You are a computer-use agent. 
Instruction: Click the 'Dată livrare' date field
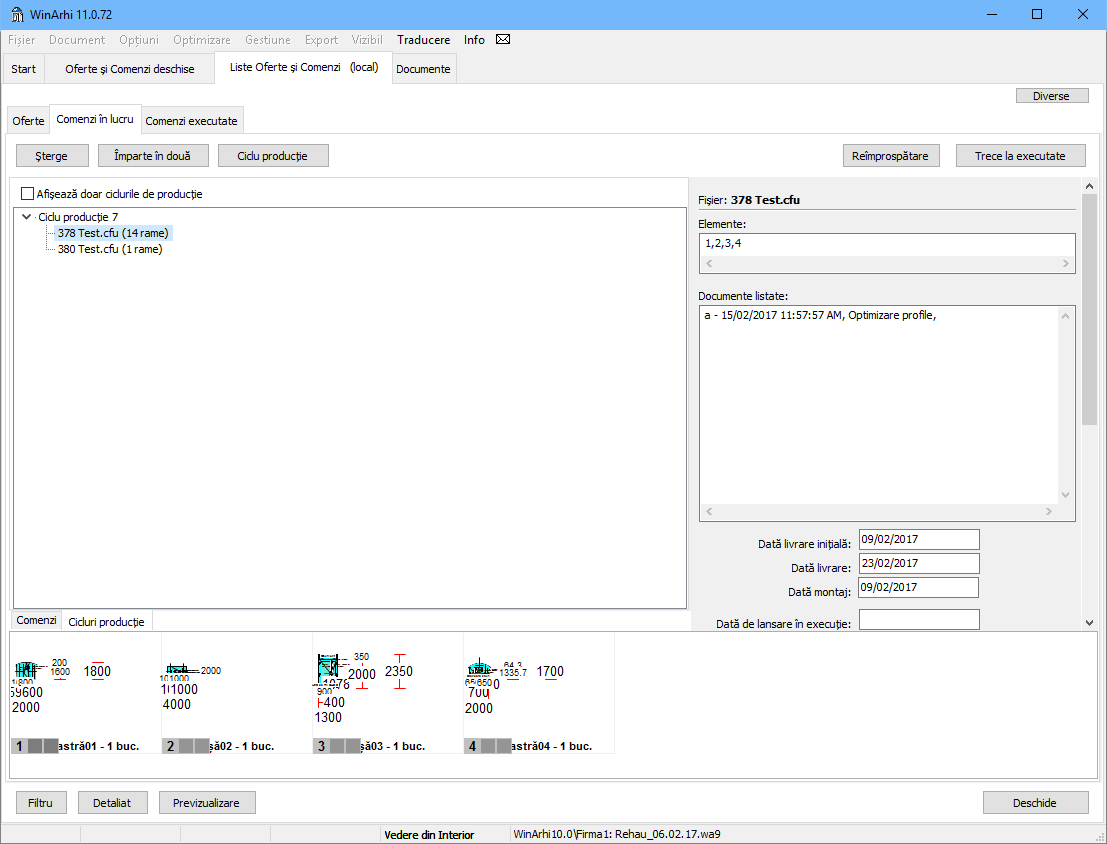tap(918, 564)
